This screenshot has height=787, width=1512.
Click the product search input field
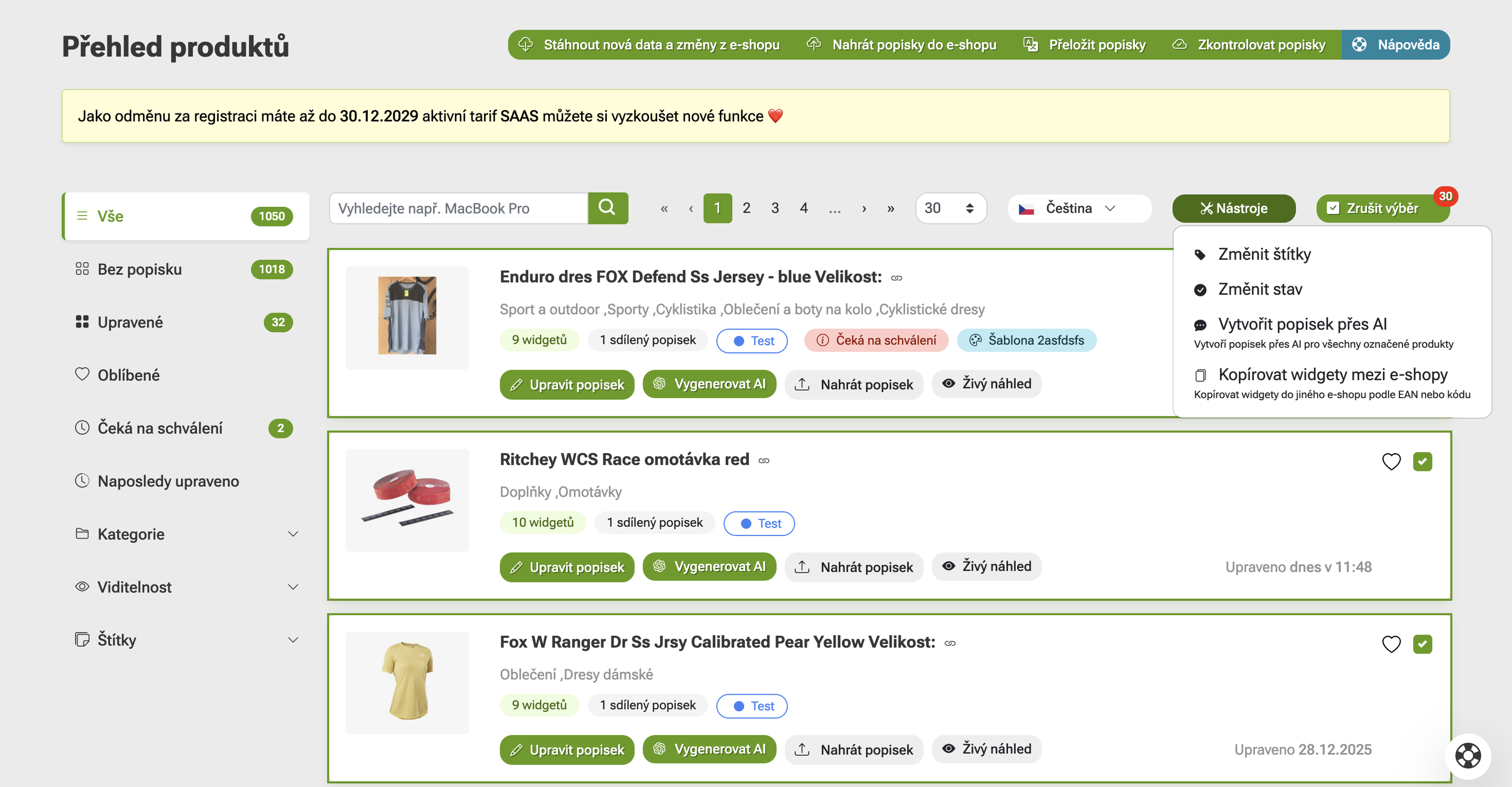458,208
